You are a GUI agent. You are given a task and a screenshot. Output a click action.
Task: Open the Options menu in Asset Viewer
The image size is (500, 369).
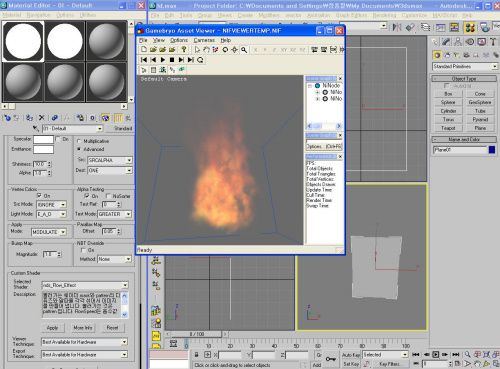pos(179,40)
